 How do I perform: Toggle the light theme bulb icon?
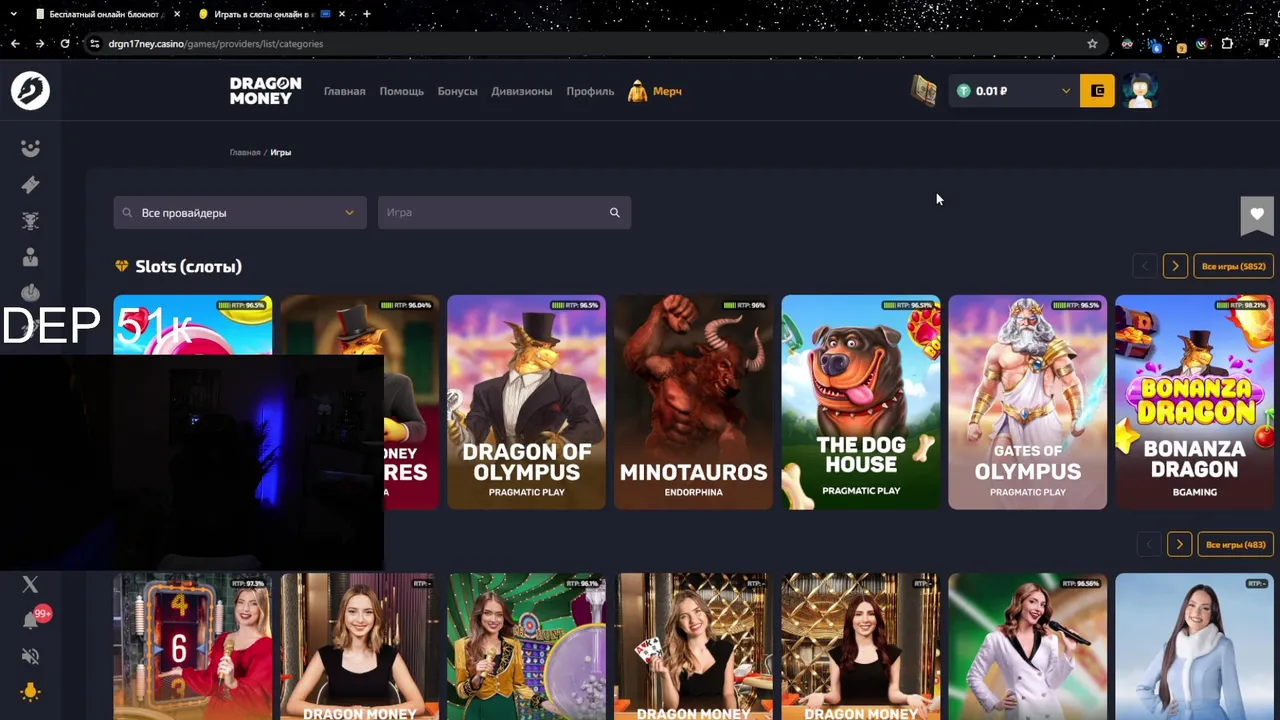(30, 691)
